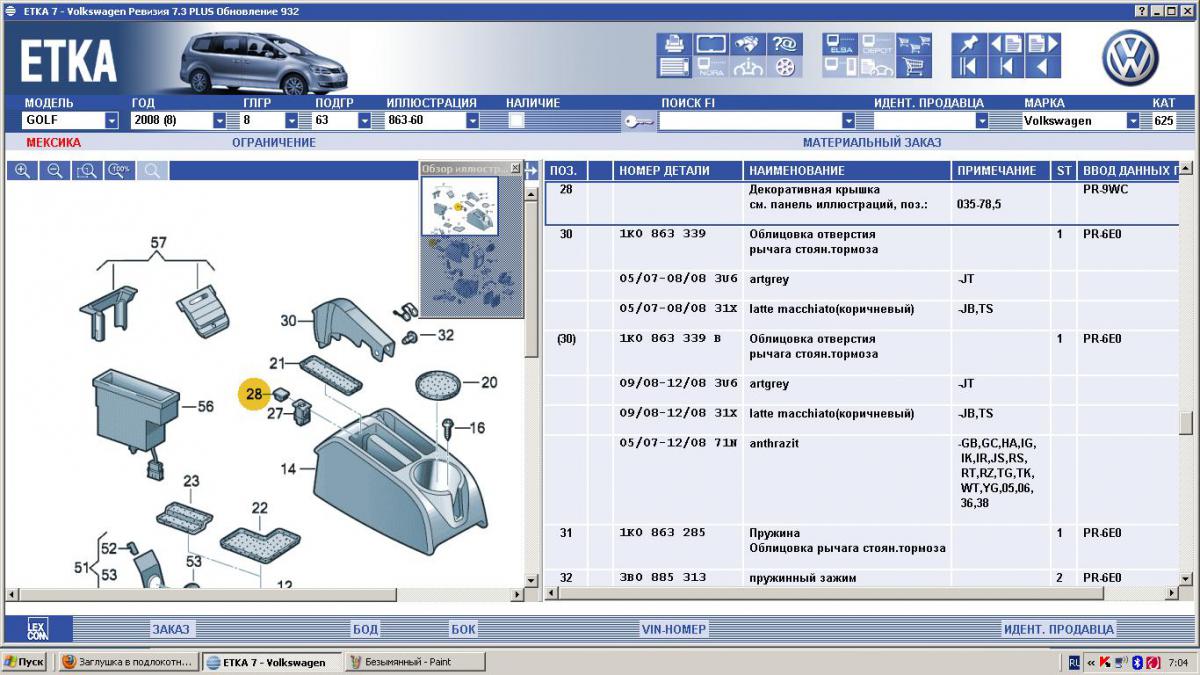Click the МАТЕРИАЛЬНЫЙ ЗАКАЗ label
The image size is (1200, 675).
click(872, 143)
